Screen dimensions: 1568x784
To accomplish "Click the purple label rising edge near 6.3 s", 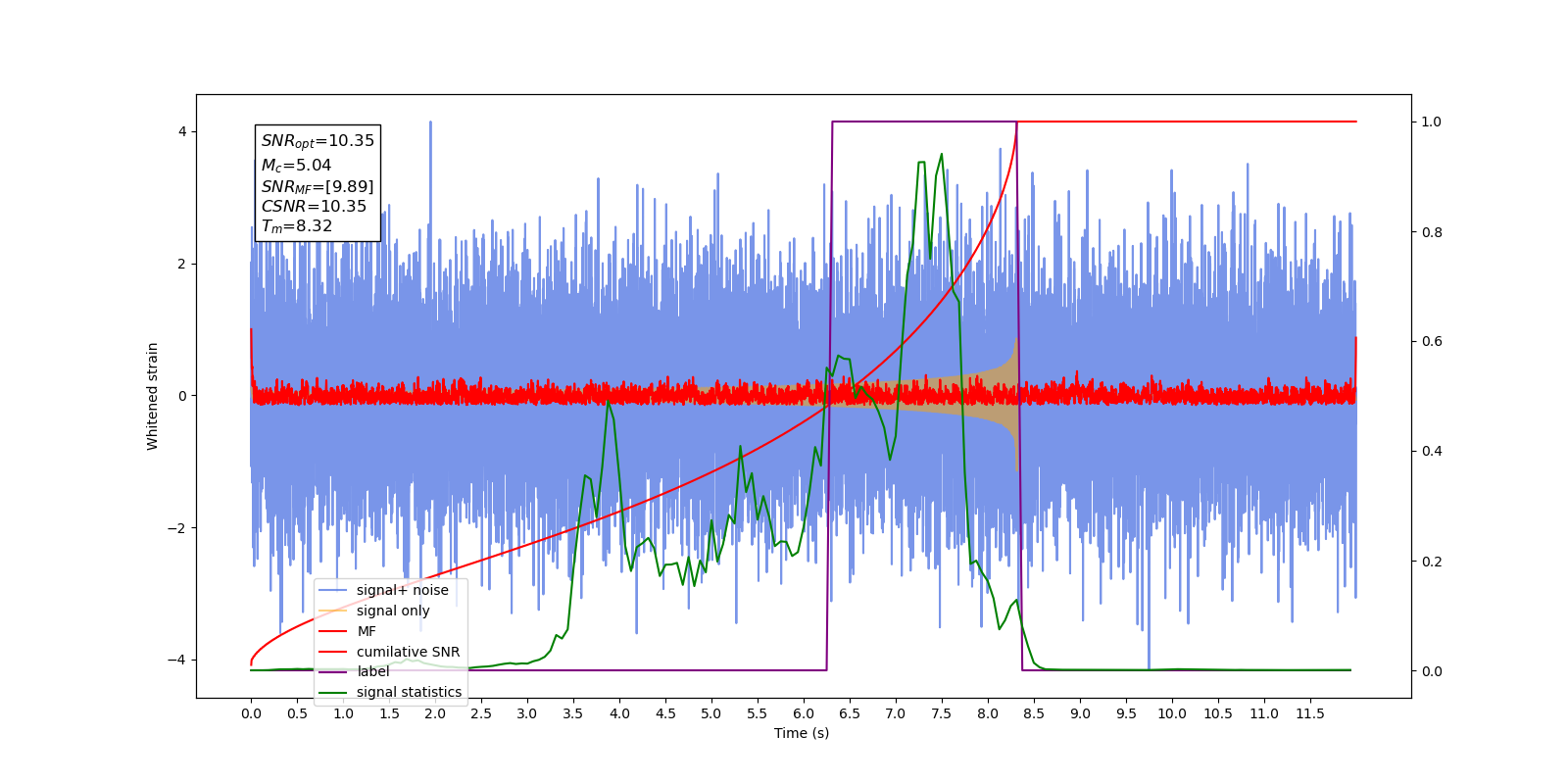I will [830, 396].
